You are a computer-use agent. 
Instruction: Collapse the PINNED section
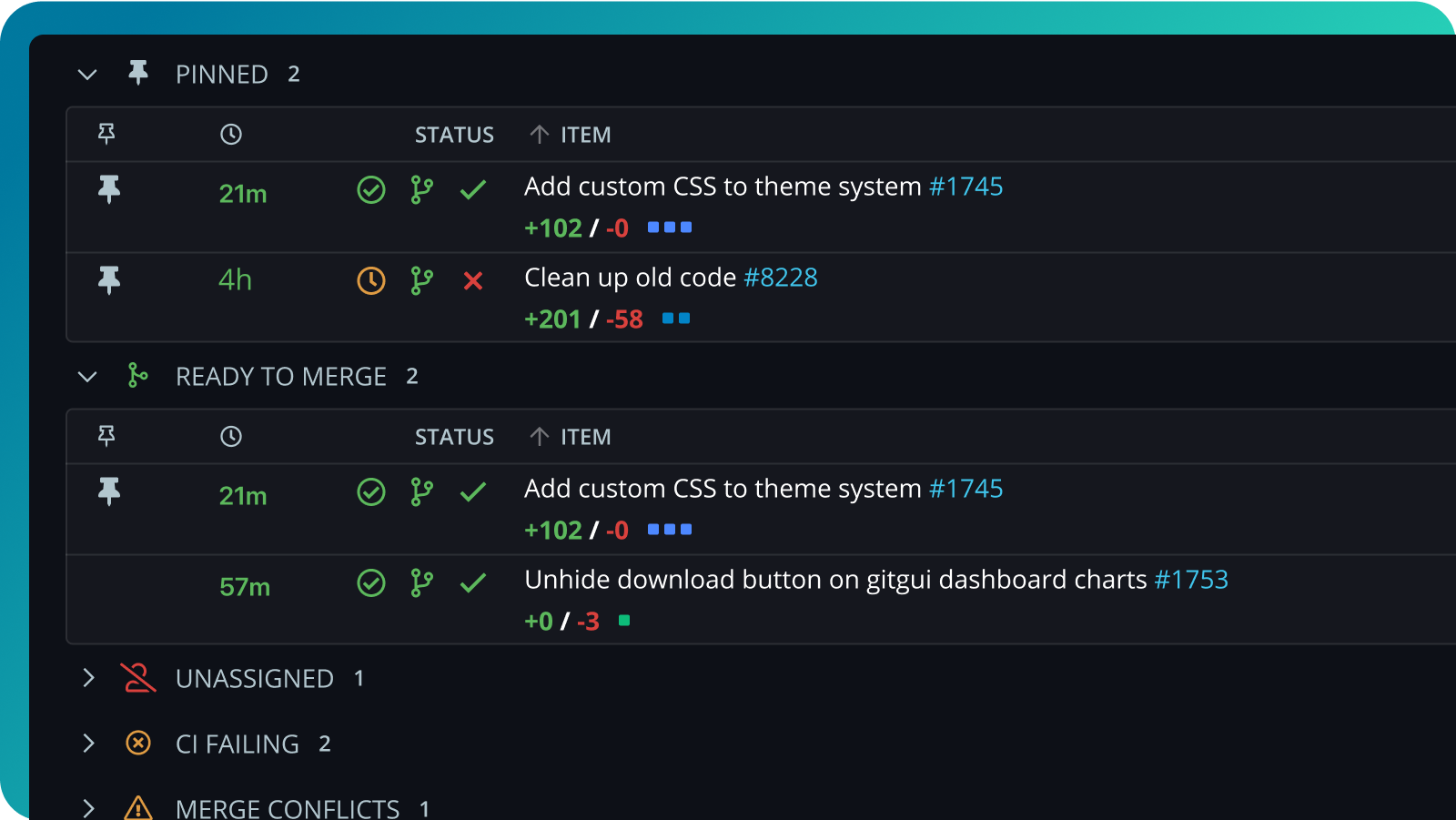[87, 73]
